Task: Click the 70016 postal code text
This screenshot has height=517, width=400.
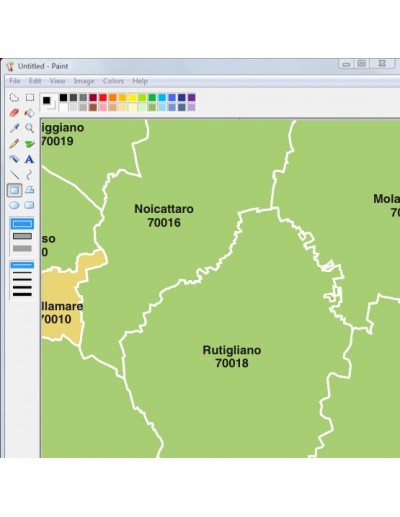Action: coord(164,222)
